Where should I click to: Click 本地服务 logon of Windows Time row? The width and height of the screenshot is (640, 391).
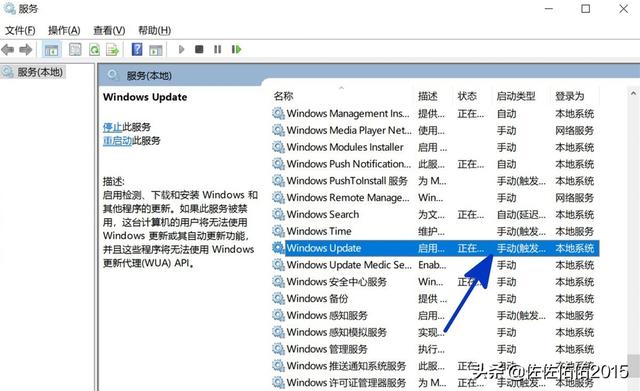click(x=574, y=231)
